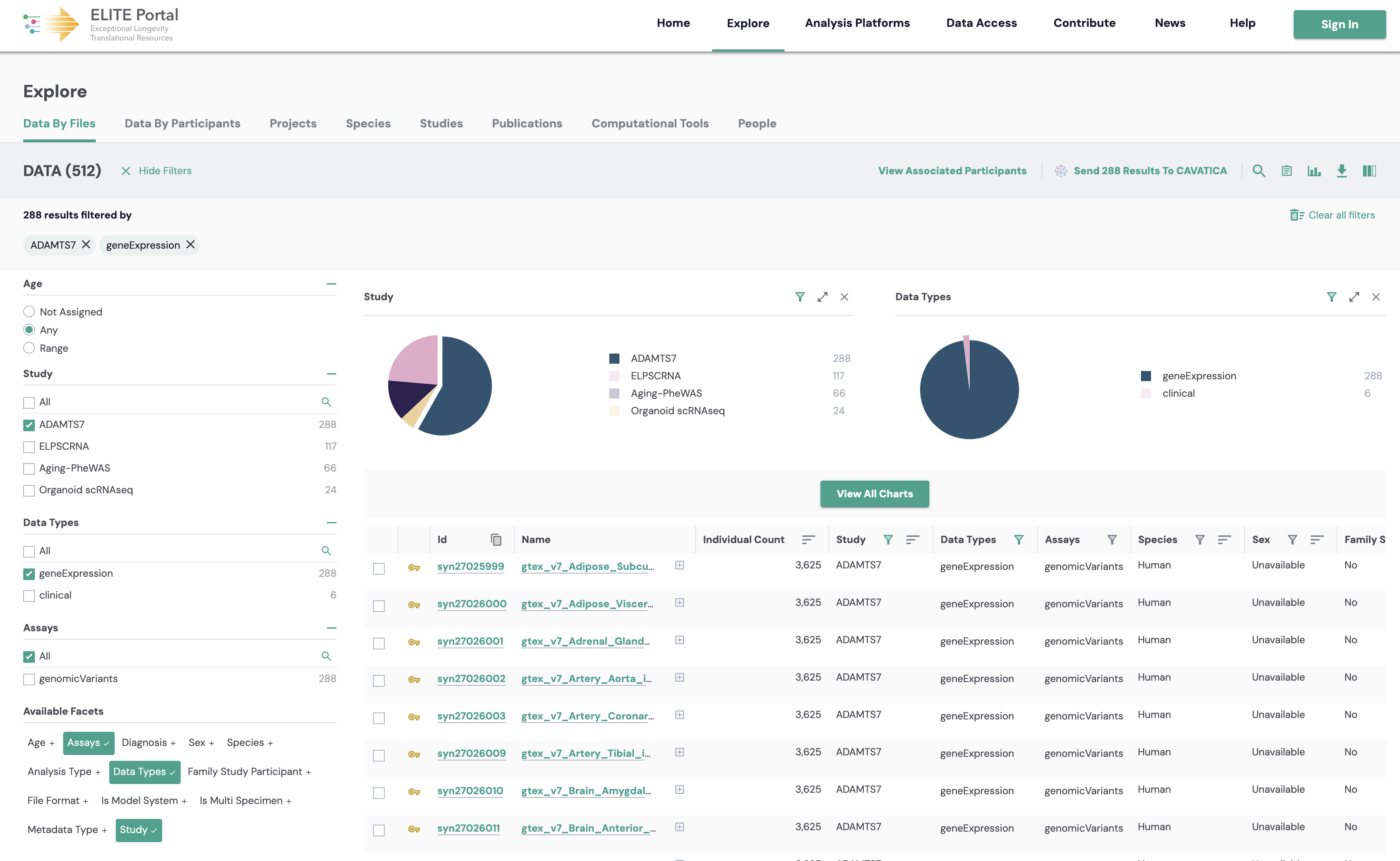
Task: Expand the row details for gtex_v7_Adipose_Subcu
Action: pyautogui.click(x=680, y=566)
